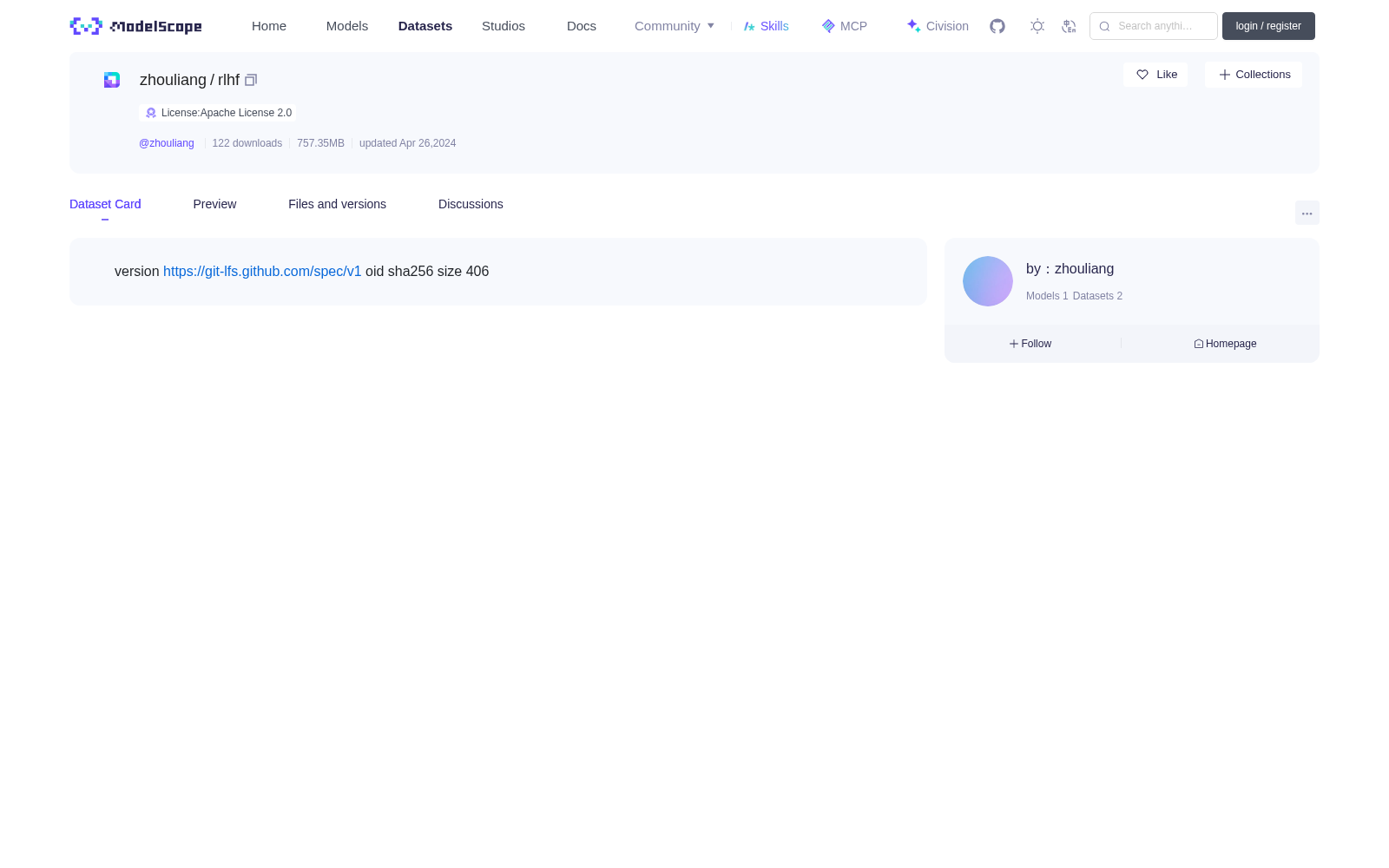Screen dimensions: 1389x868
Task: Add dataset to Collections
Action: tap(1254, 75)
